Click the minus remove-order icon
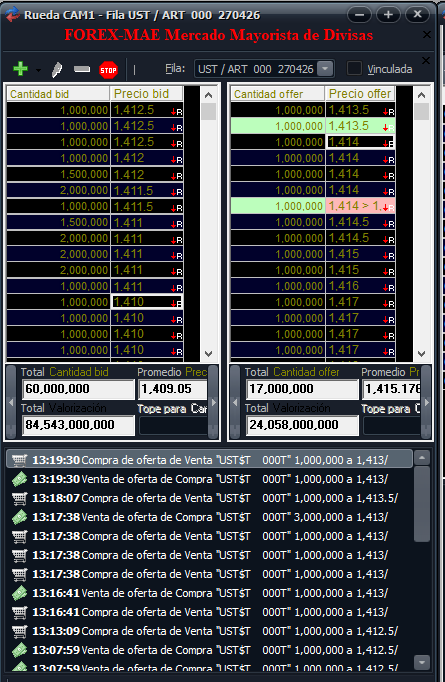The height and width of the screenshot is (682, 445). coord(82,69)
